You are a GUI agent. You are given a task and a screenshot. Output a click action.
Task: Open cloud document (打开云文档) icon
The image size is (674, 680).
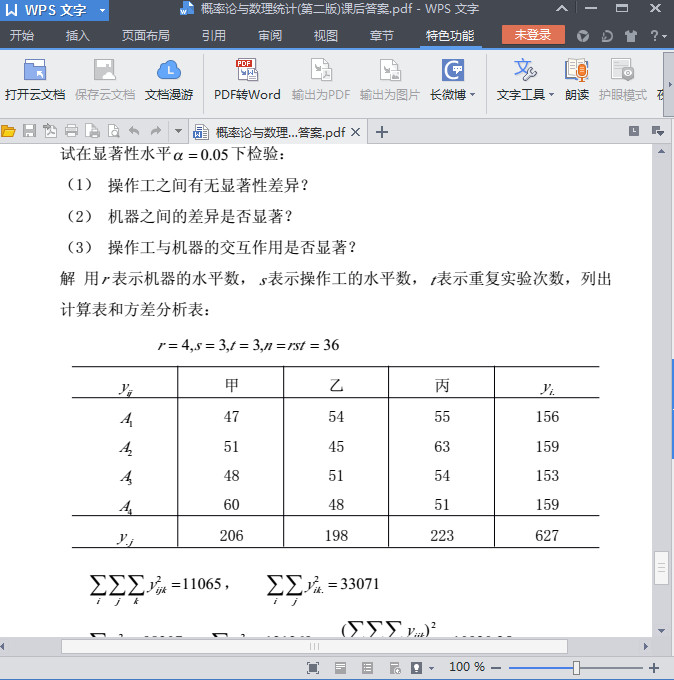coord(35,70)
